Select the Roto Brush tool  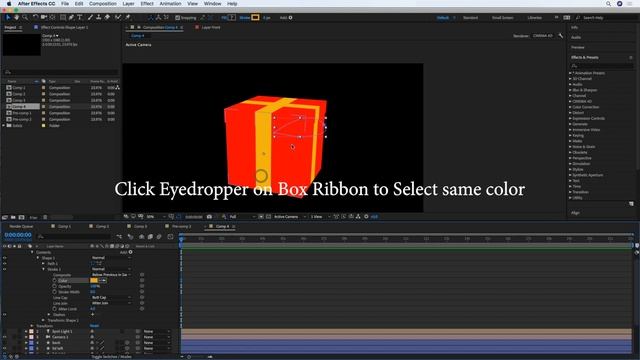coord(118,18)
